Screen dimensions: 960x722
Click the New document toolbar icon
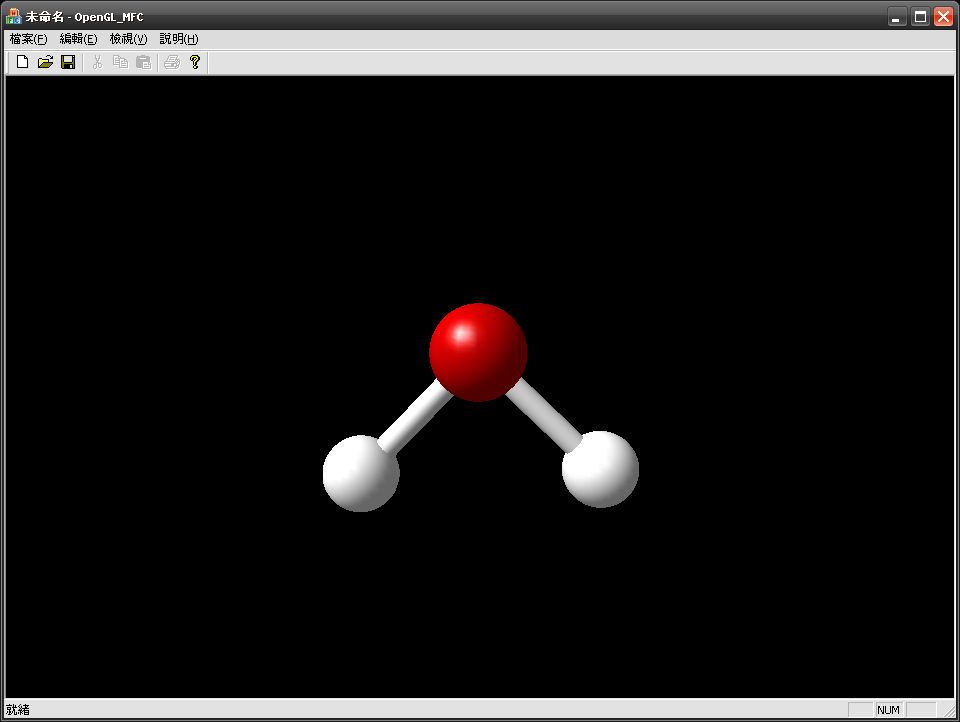(x=22, y=62)
